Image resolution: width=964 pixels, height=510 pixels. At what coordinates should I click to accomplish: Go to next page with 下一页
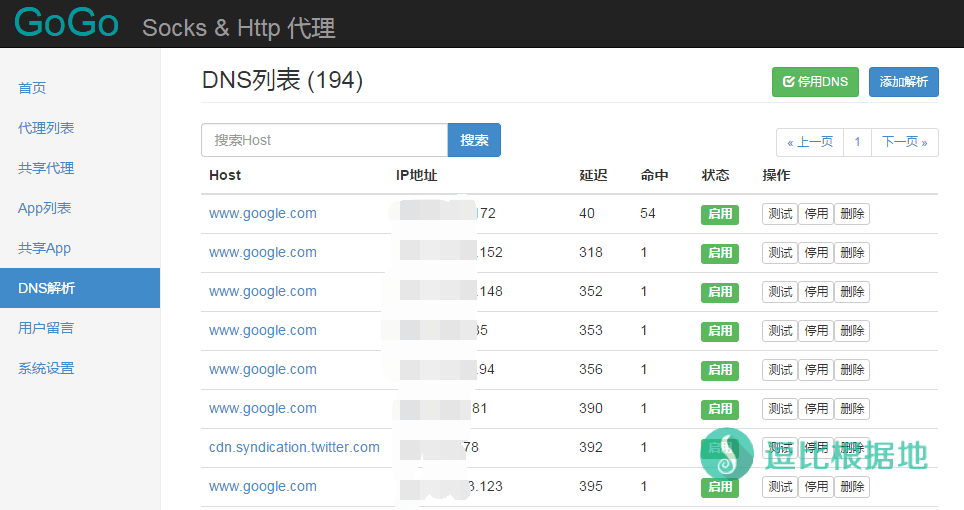pos(905,142)
